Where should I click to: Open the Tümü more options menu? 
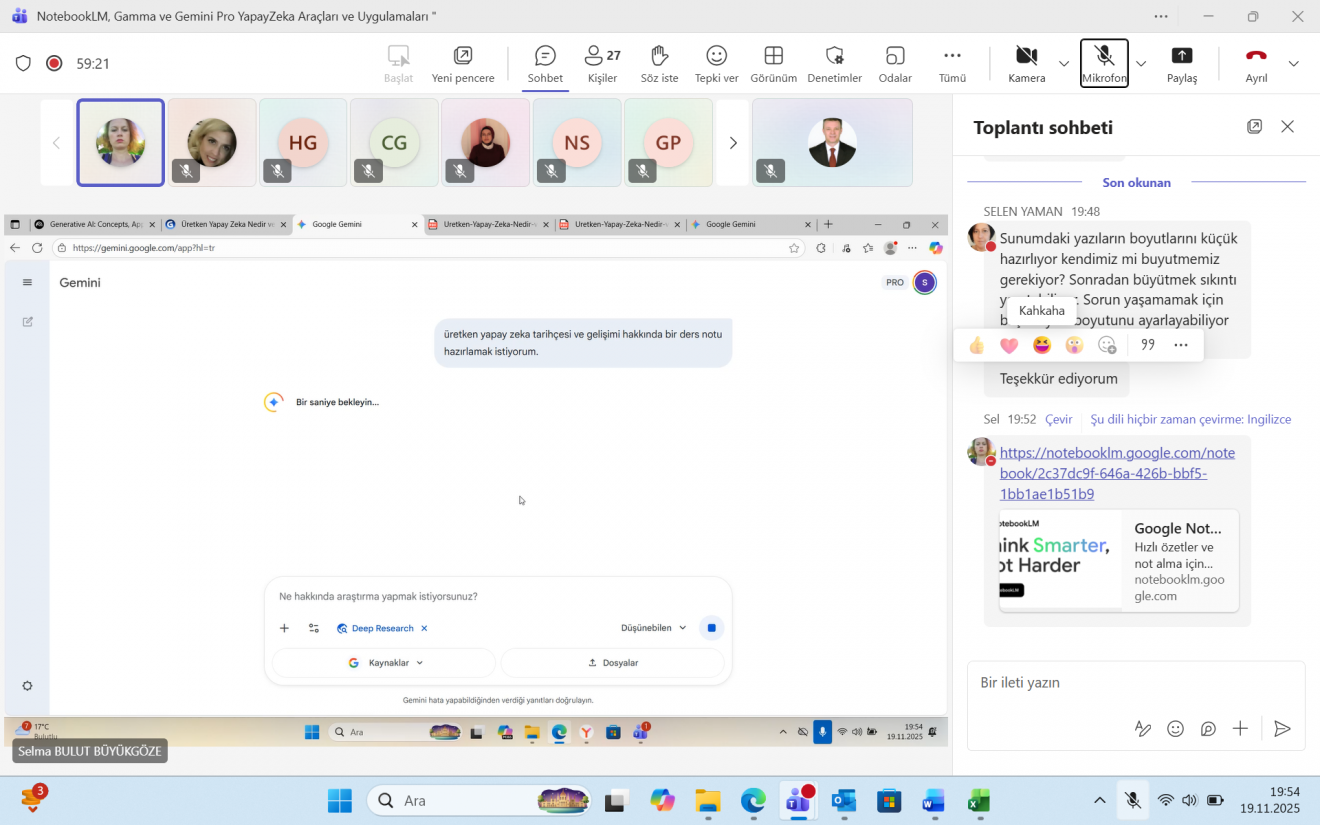pos(952,56)
